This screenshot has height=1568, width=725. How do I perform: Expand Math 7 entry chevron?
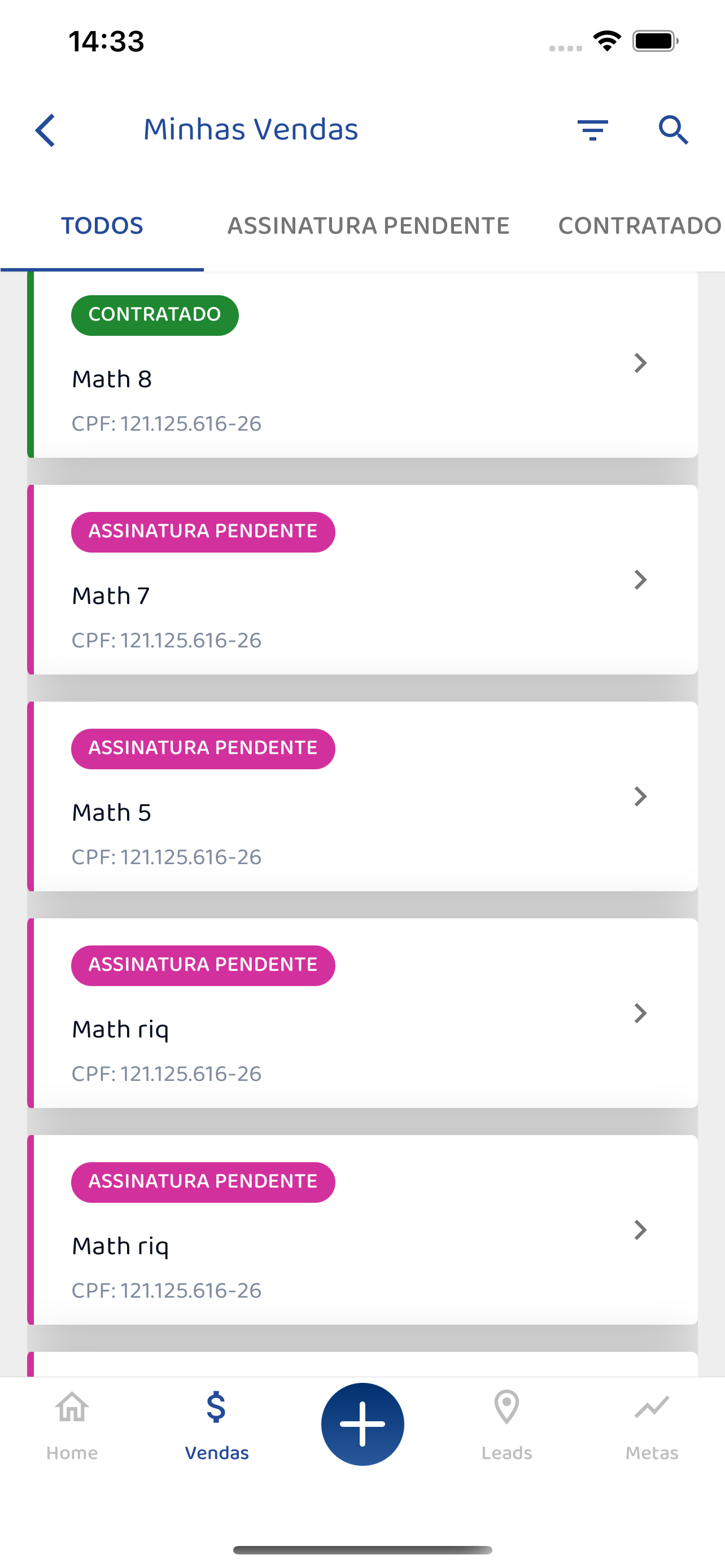[640, 580]
